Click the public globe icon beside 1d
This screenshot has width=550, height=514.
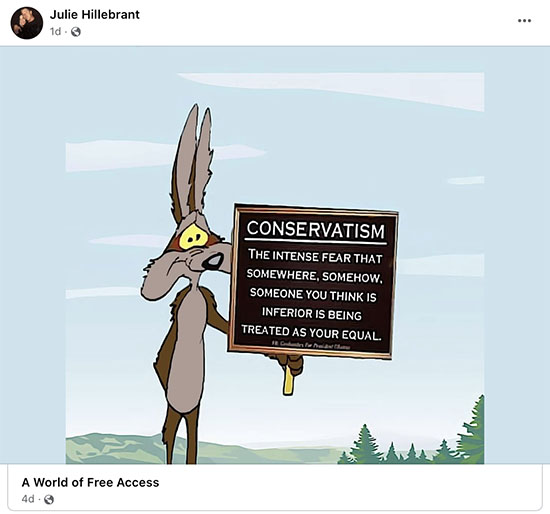(x=76, y=32)
